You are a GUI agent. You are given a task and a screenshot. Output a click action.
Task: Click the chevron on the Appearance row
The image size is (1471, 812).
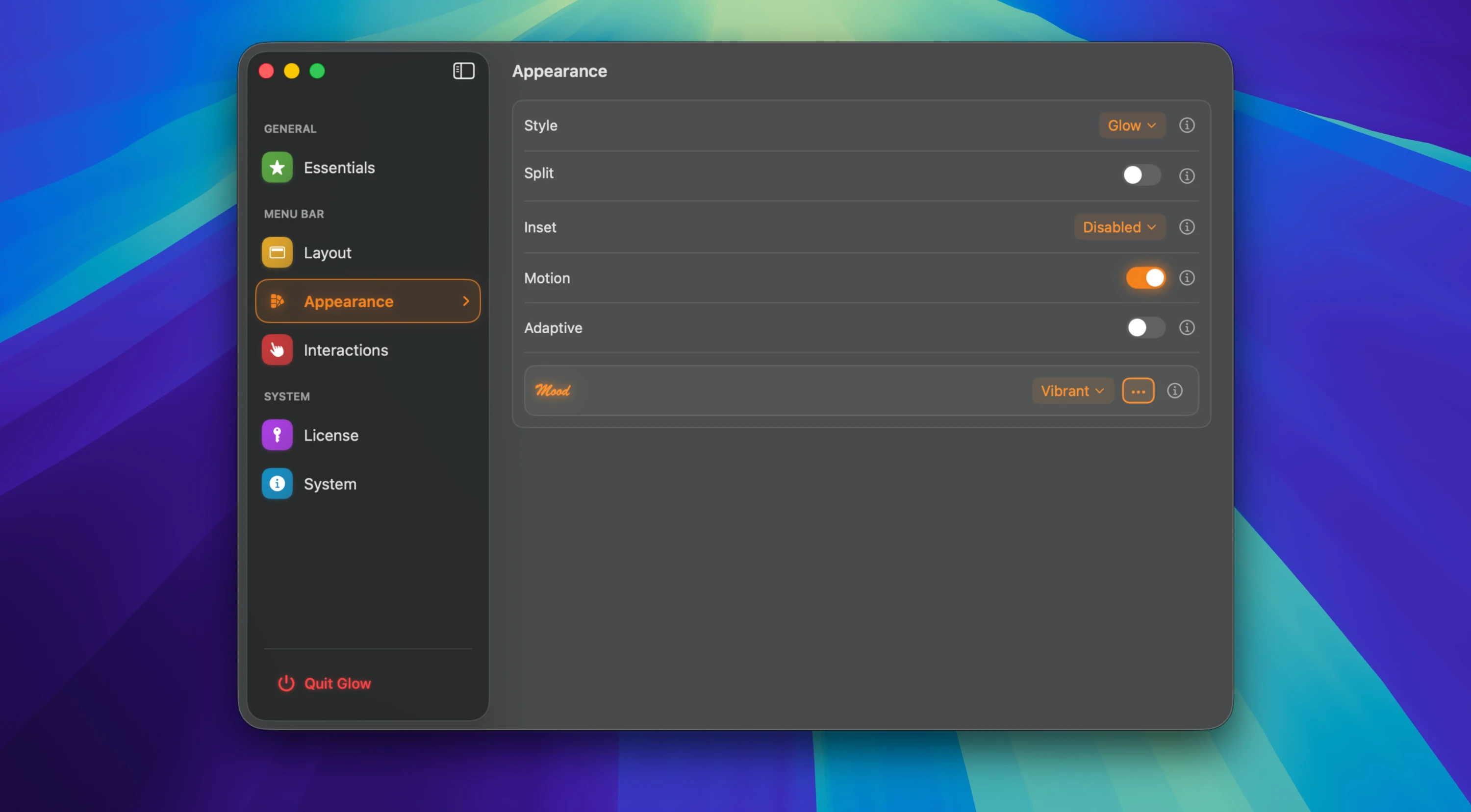[x=466, y=301]
